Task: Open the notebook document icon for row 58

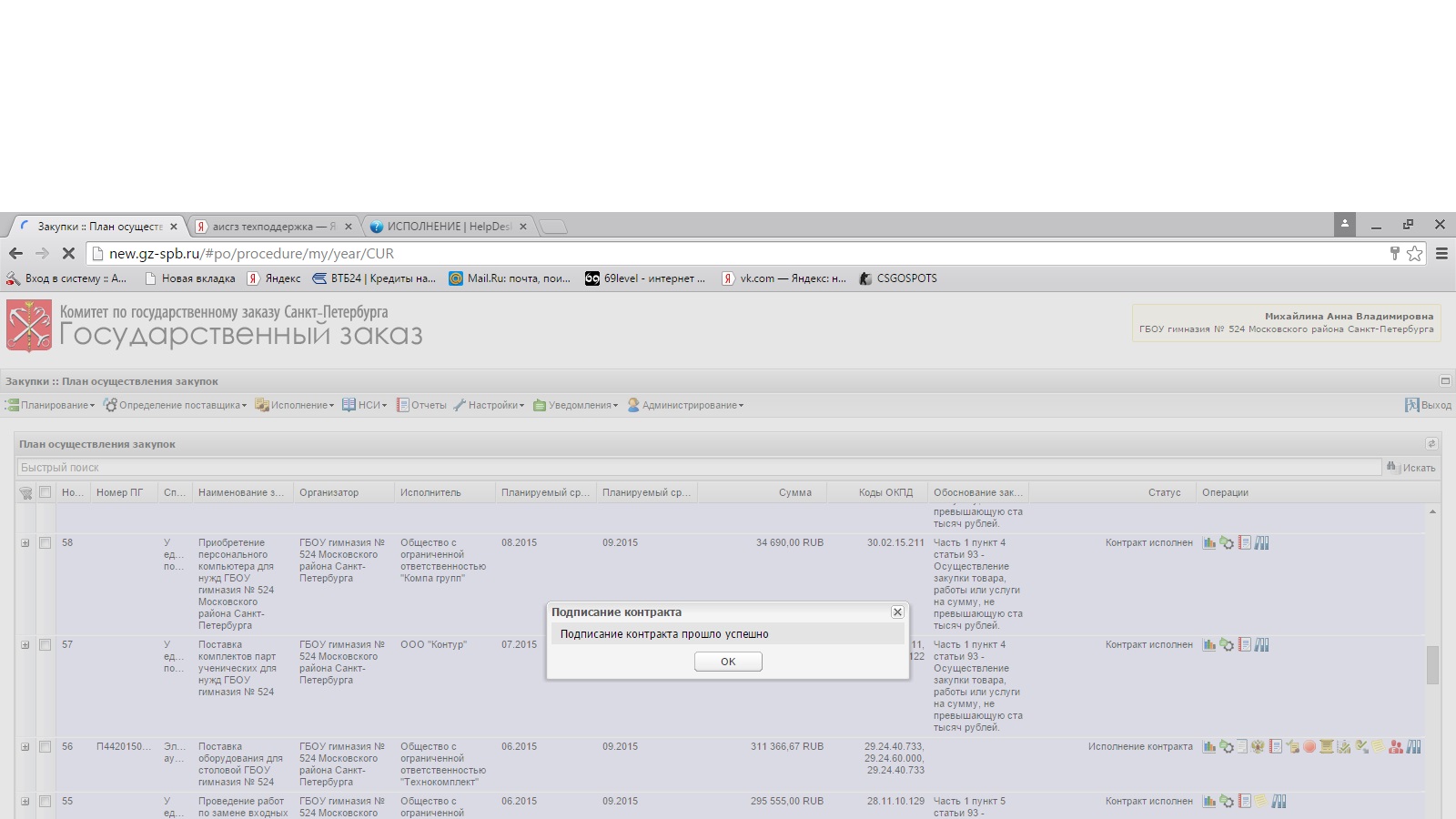Action: pos(1244,543)
